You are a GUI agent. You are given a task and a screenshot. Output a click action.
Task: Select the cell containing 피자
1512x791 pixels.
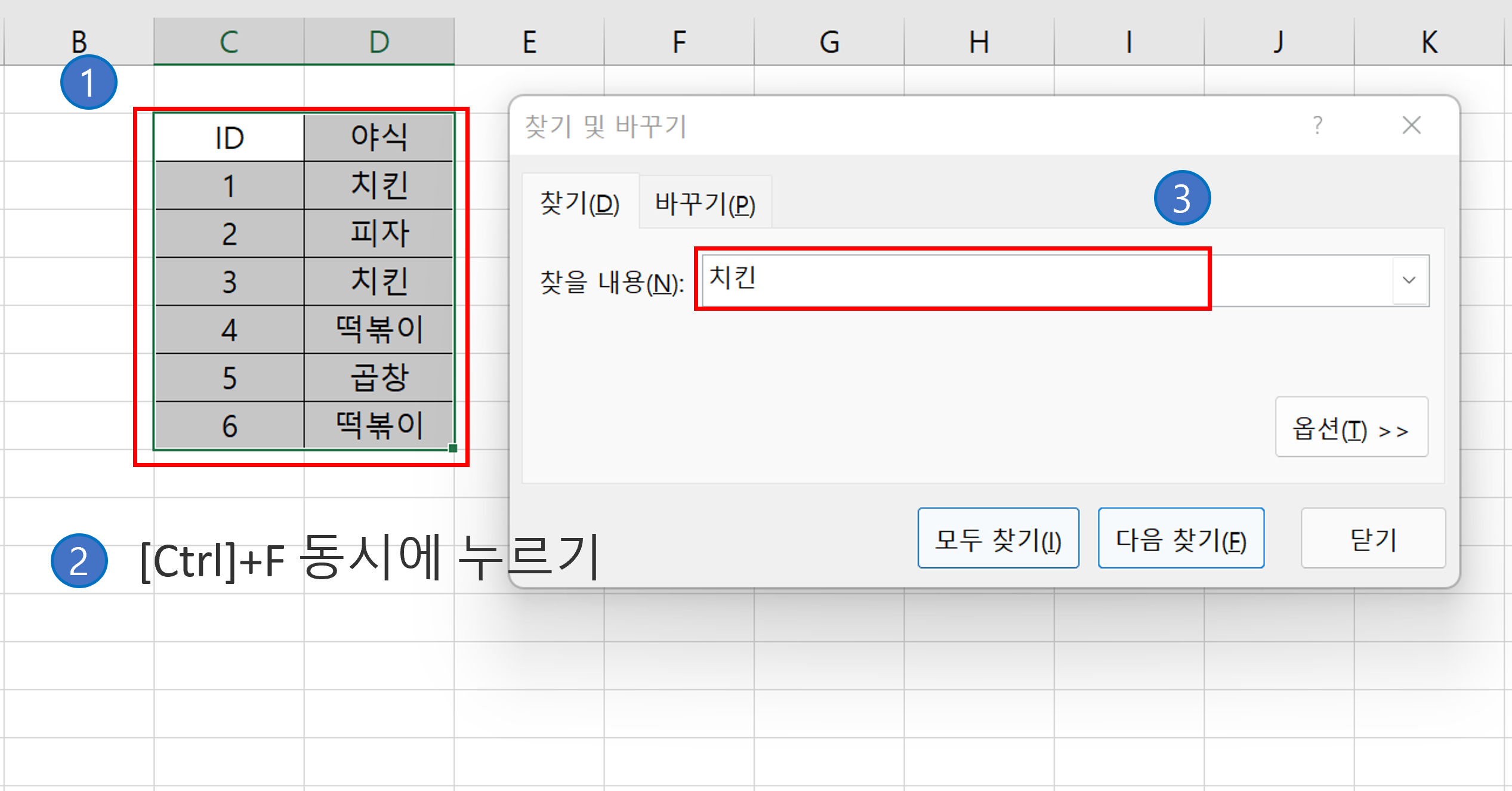[x=378, y=233]
